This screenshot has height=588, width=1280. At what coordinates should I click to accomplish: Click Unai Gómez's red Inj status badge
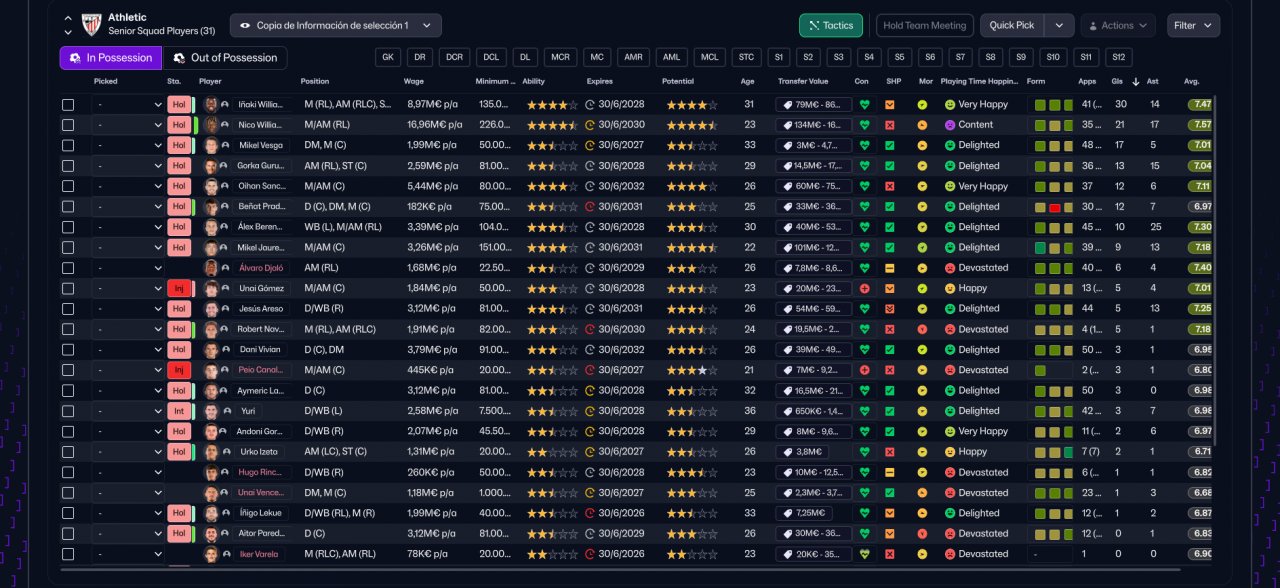179,288
